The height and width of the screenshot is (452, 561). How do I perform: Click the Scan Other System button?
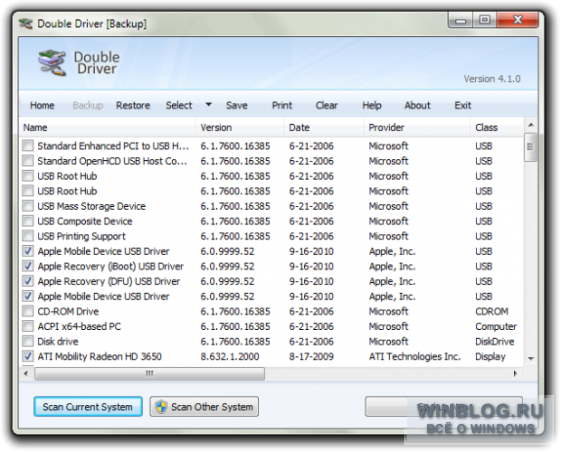pyautogui.click(x=204, y=407)
